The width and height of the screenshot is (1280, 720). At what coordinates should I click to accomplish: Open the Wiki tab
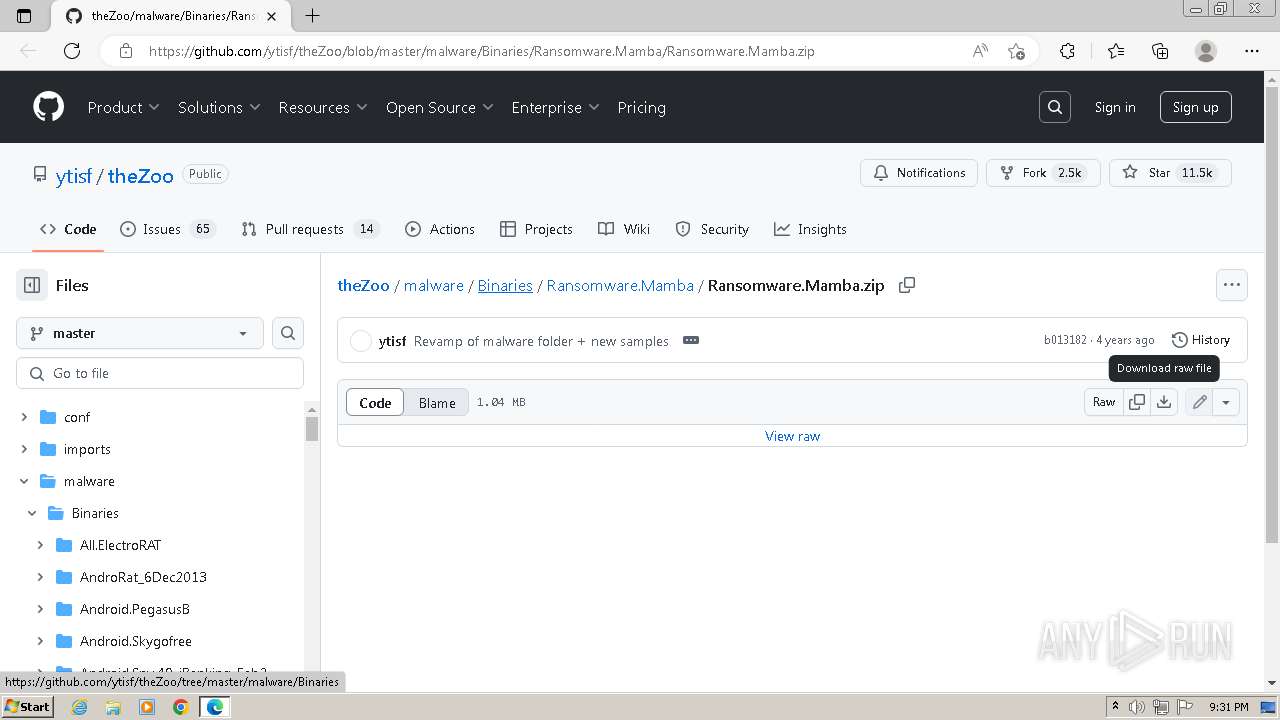tap(624, 229)
